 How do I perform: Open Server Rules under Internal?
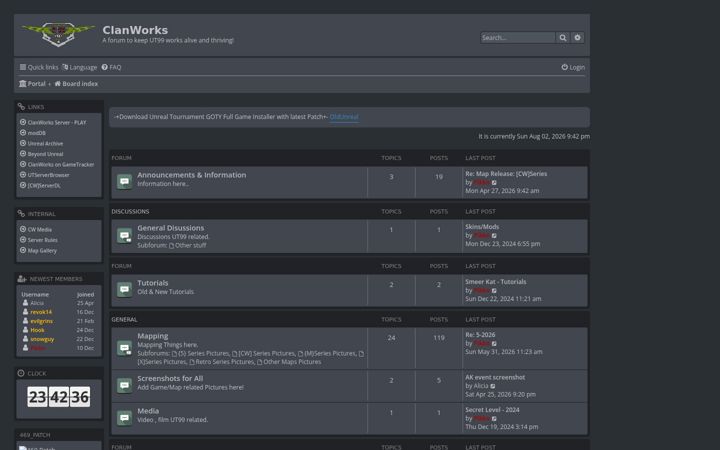pyautogui.click(x=42, y=240)
